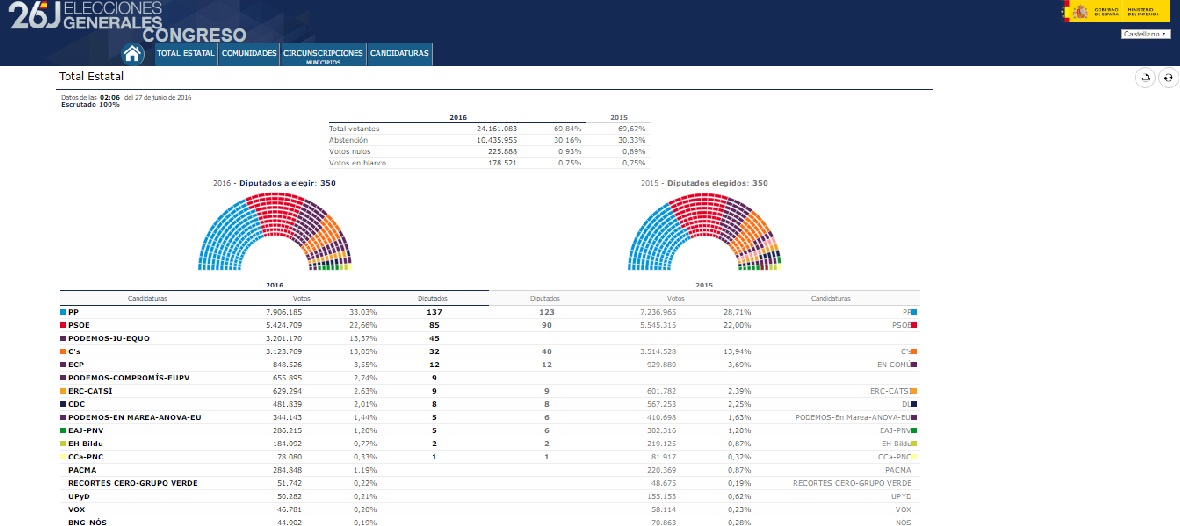Select CDC candidacy name
Viewport: 1180px width, 526px height.
[x=77, y=404]
